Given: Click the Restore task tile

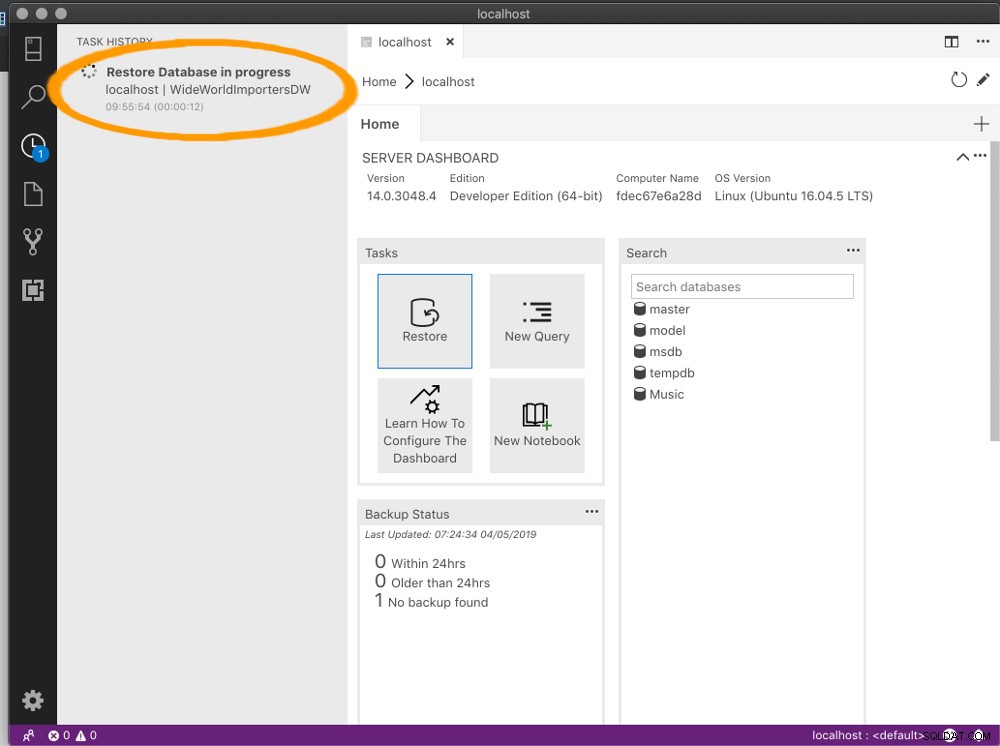Looking at the screenshot, I should pyautogui.click(x=425, y=321).
